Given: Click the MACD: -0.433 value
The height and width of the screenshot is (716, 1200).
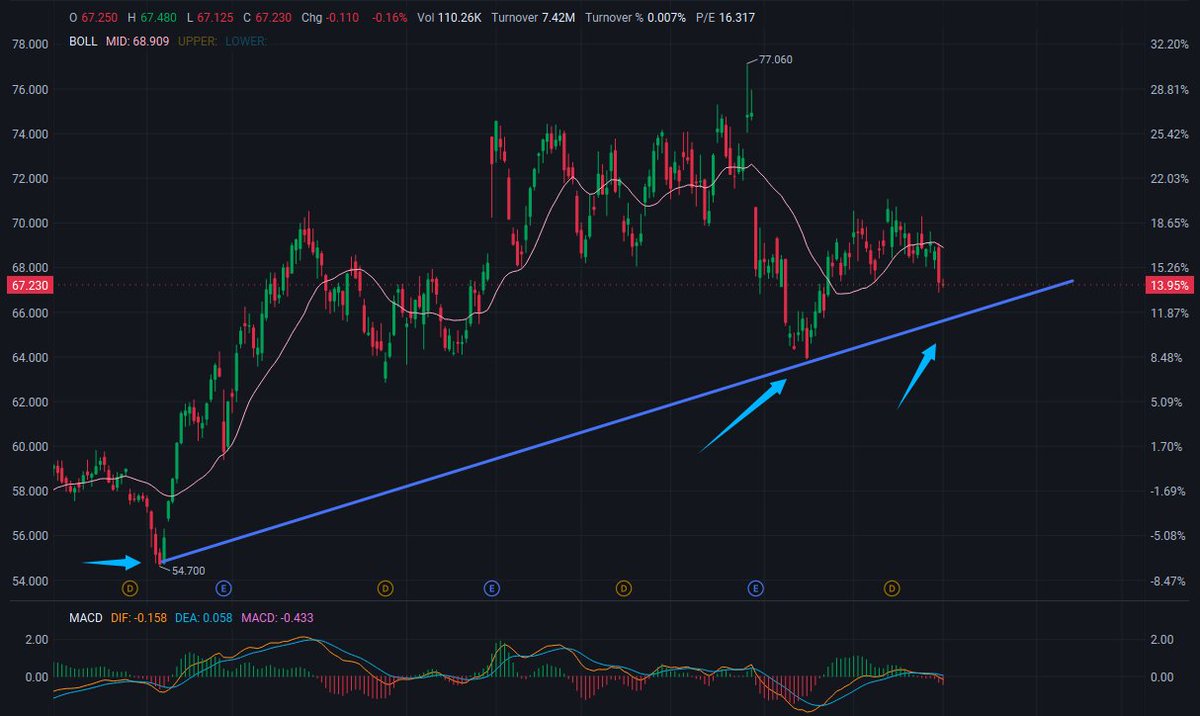Looking at the screenshot, I should [x=279, y=618].
